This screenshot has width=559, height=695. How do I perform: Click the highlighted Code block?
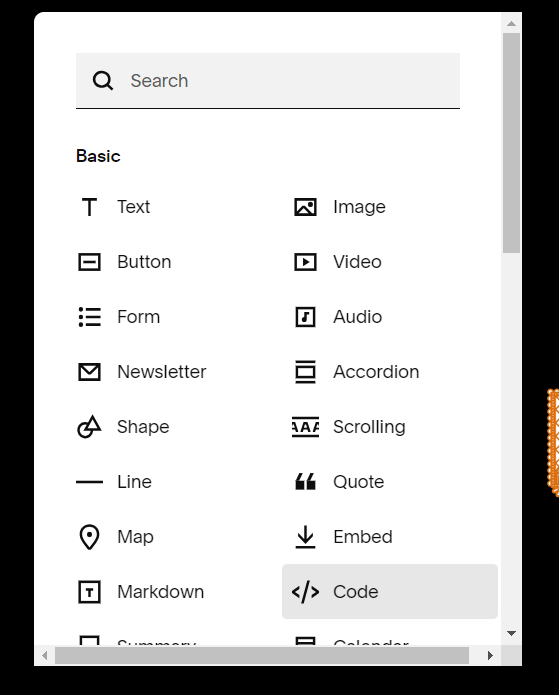point(390,592)
